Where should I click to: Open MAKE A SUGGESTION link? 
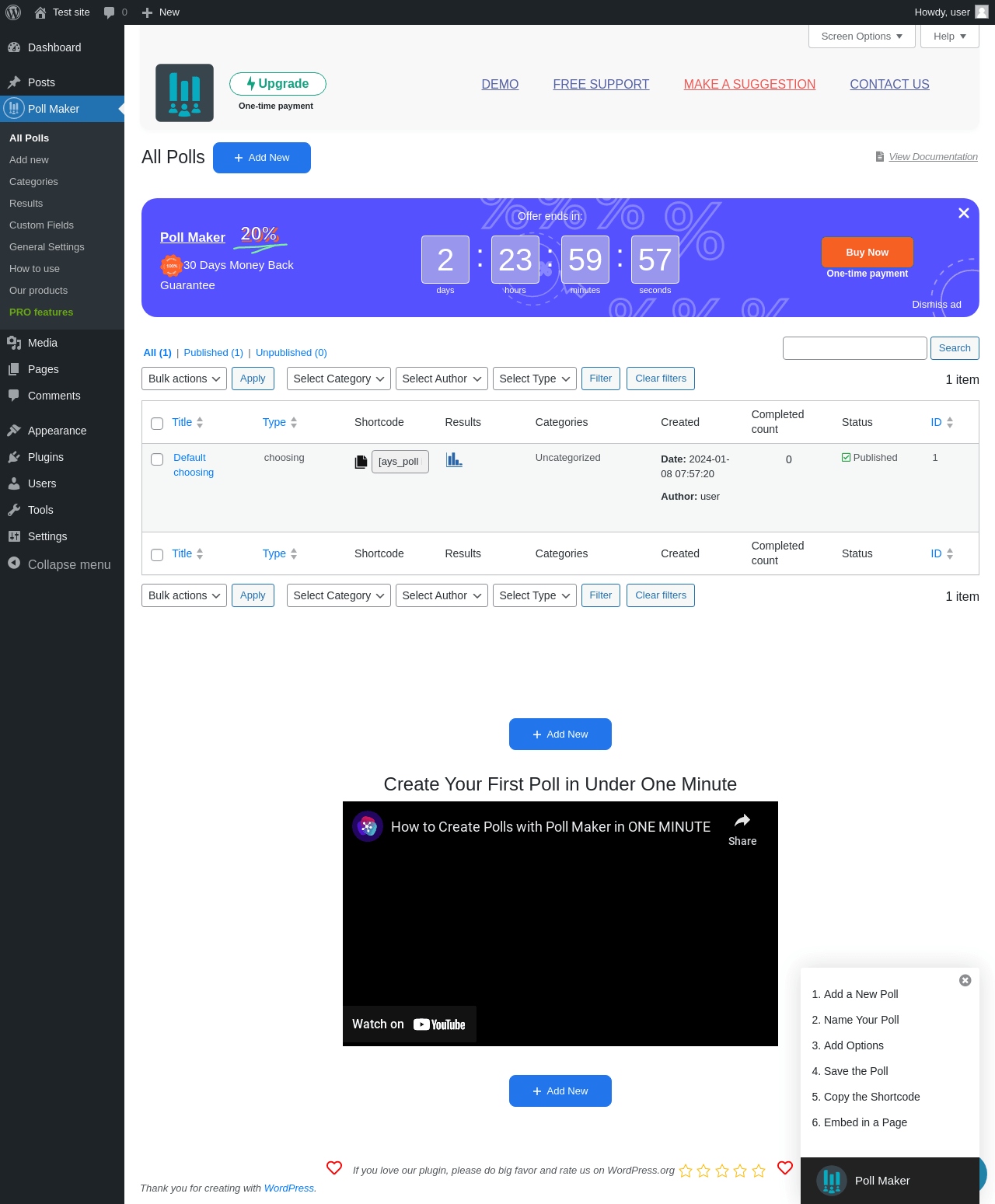coord(749,84)
